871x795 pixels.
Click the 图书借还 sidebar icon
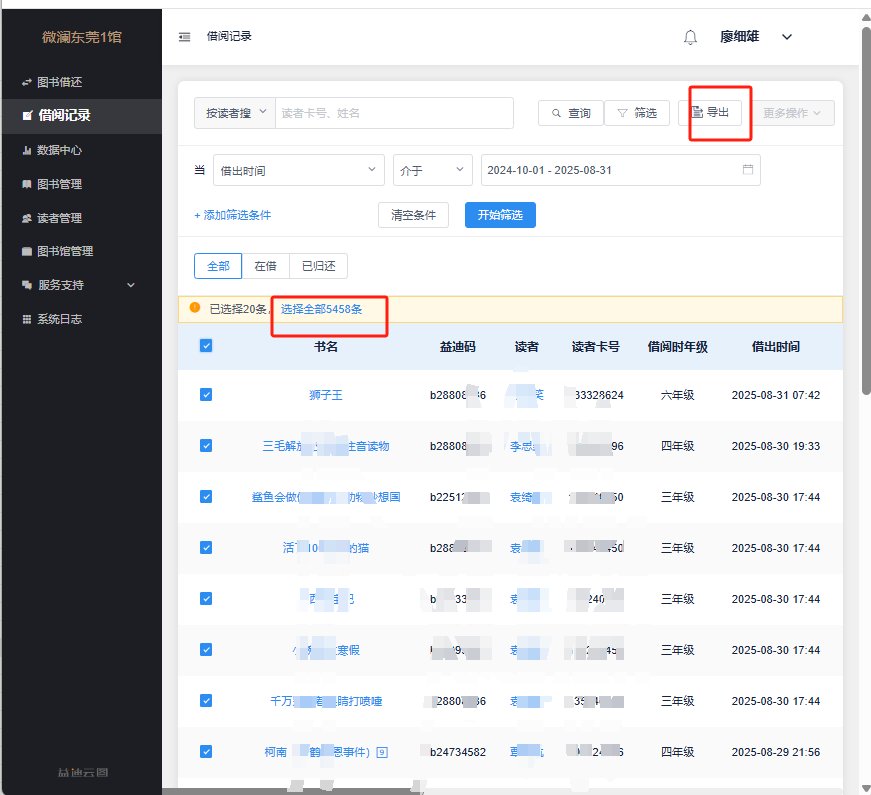click(27, 82)
